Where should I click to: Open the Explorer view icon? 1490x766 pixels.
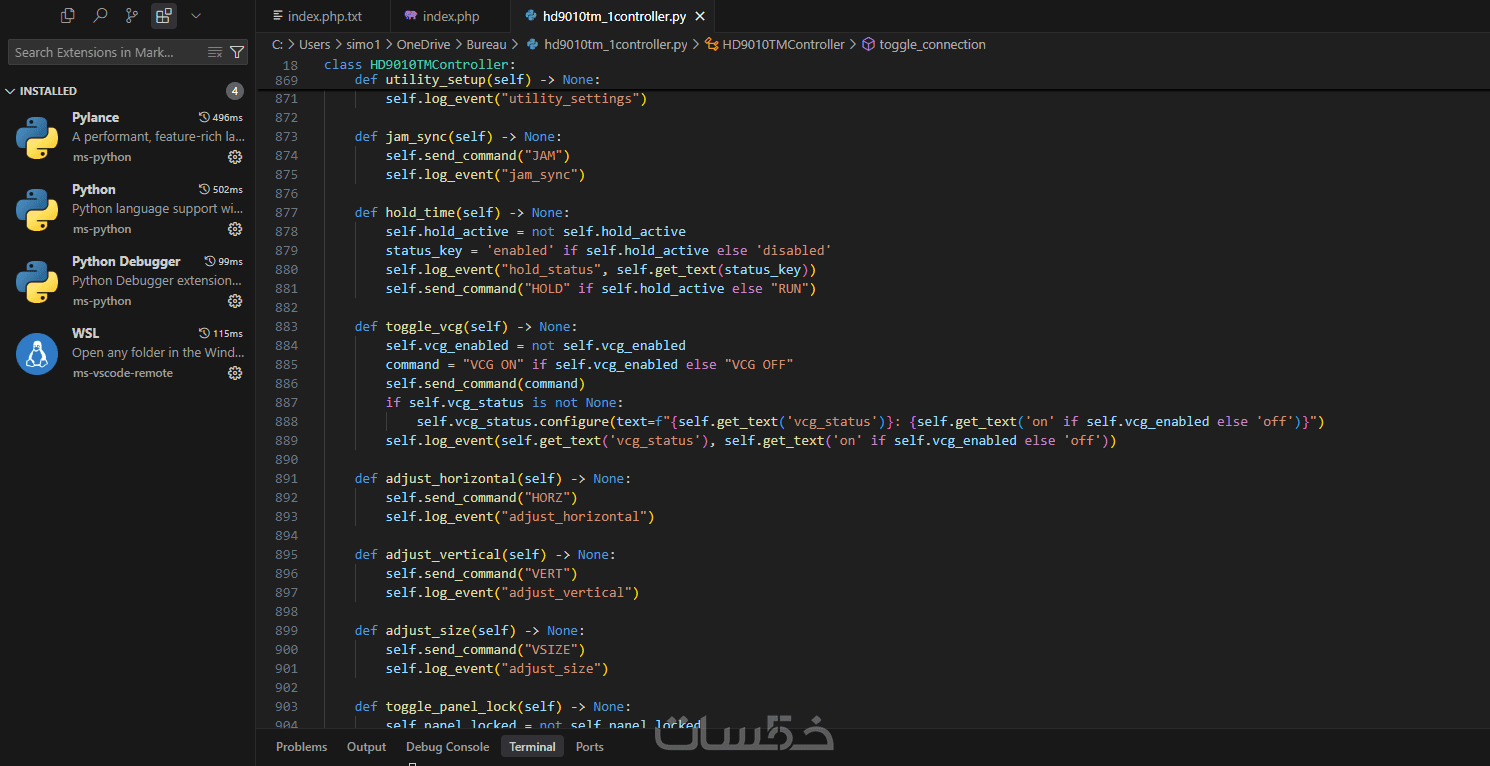(x=68, y=16)
